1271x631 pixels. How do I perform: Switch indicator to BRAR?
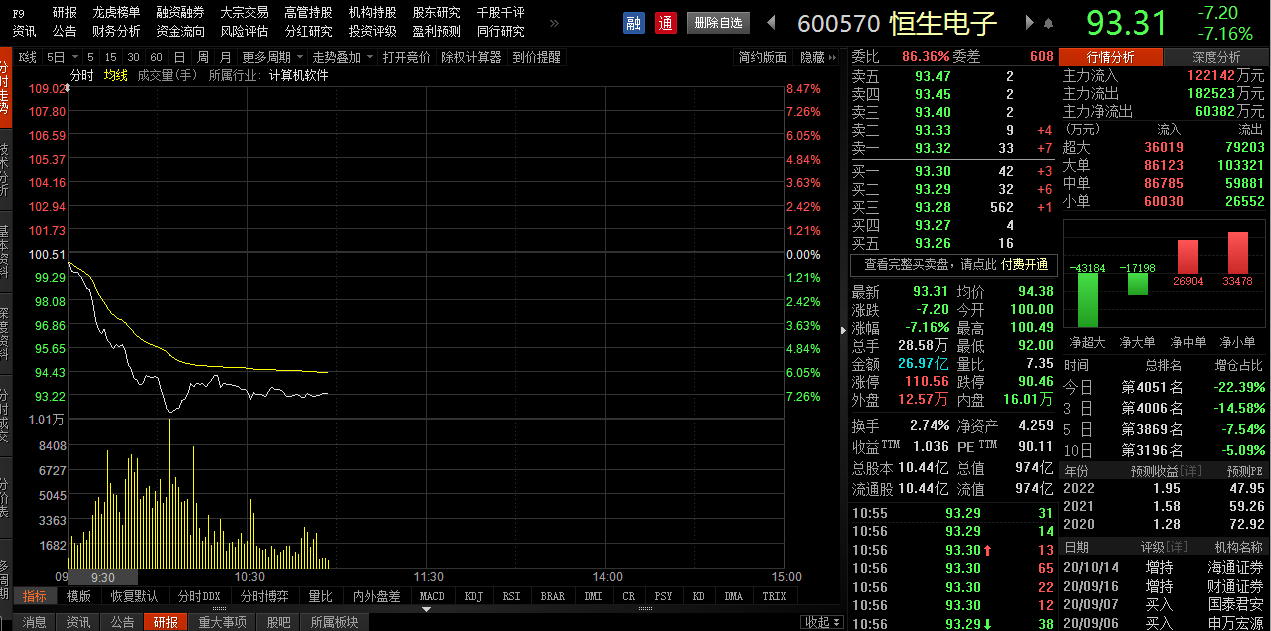(552, 596)
